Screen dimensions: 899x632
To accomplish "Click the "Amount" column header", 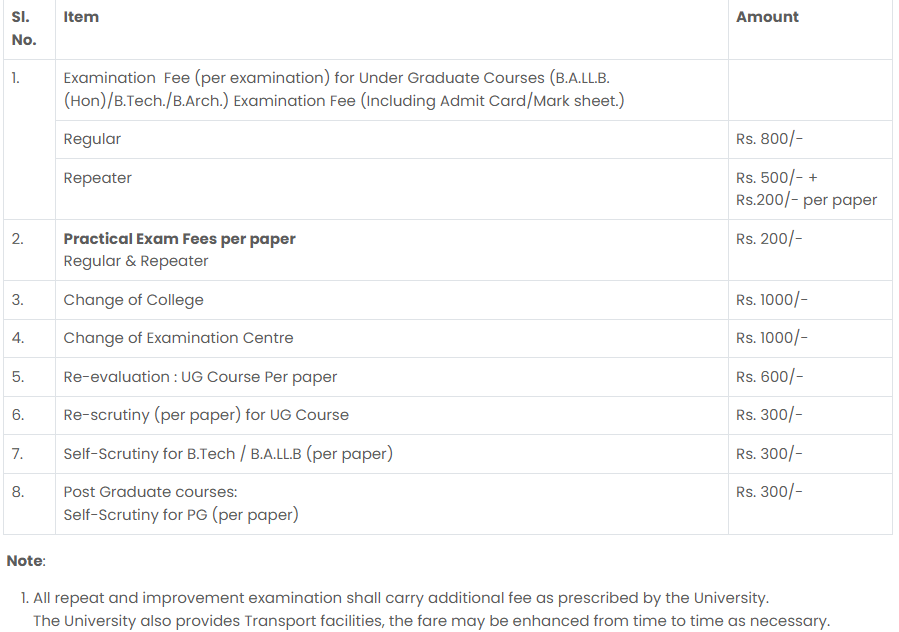I will [767, 17].
